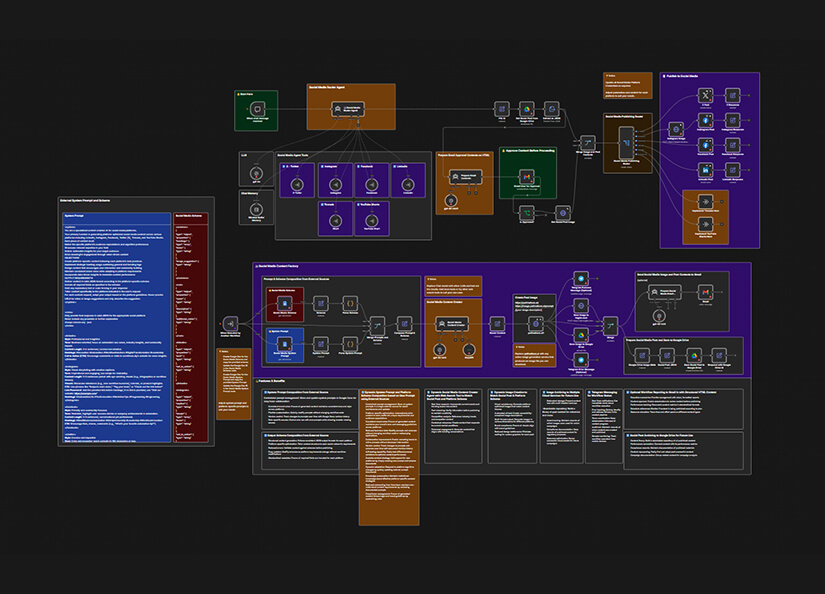Open the Get Social Post from Google Drive node
Viewport: 825px width, 594px height.
pyautogui.click(x=526, y=109)
